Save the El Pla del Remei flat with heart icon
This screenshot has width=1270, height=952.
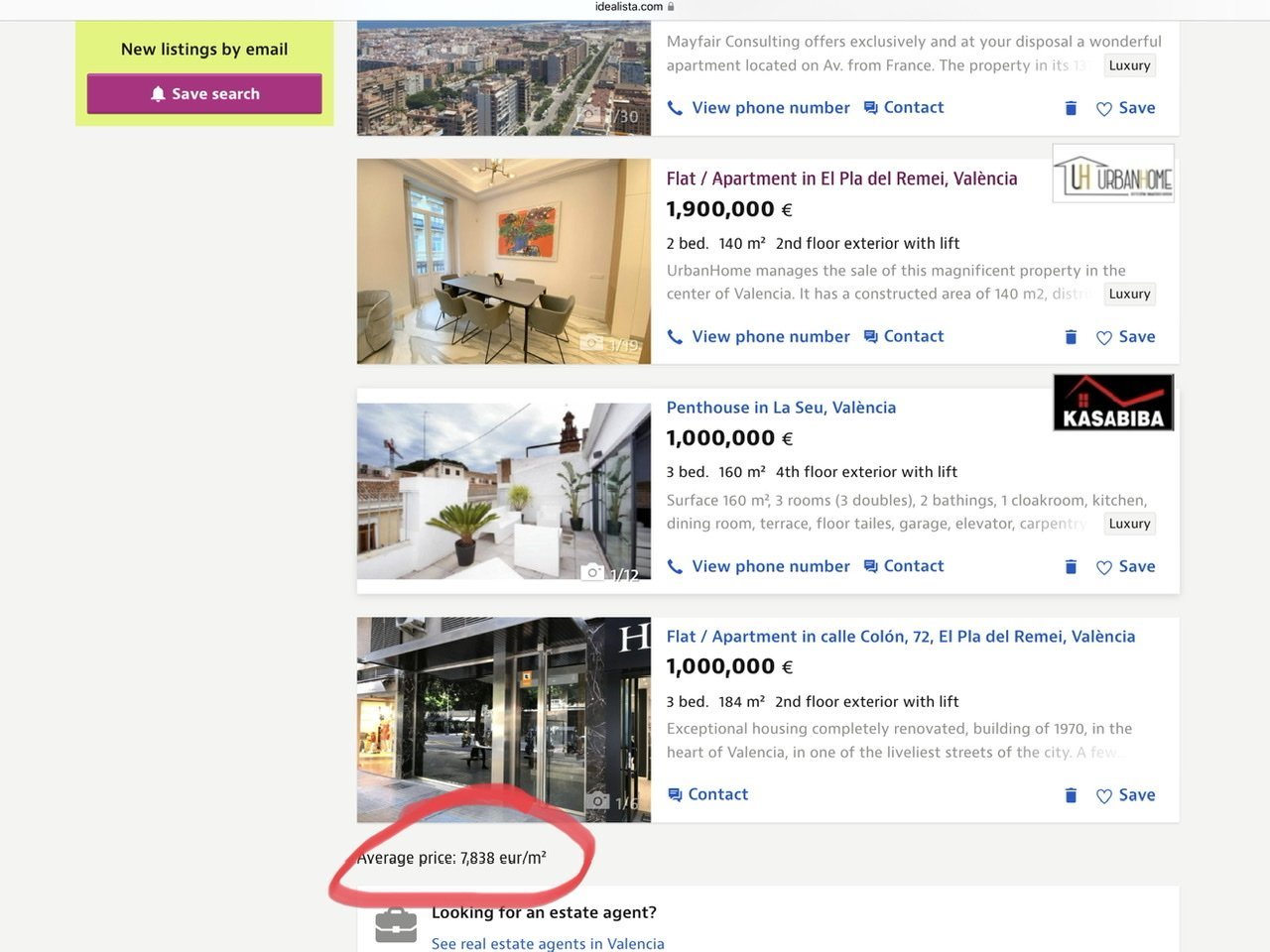click(1125, 337)
